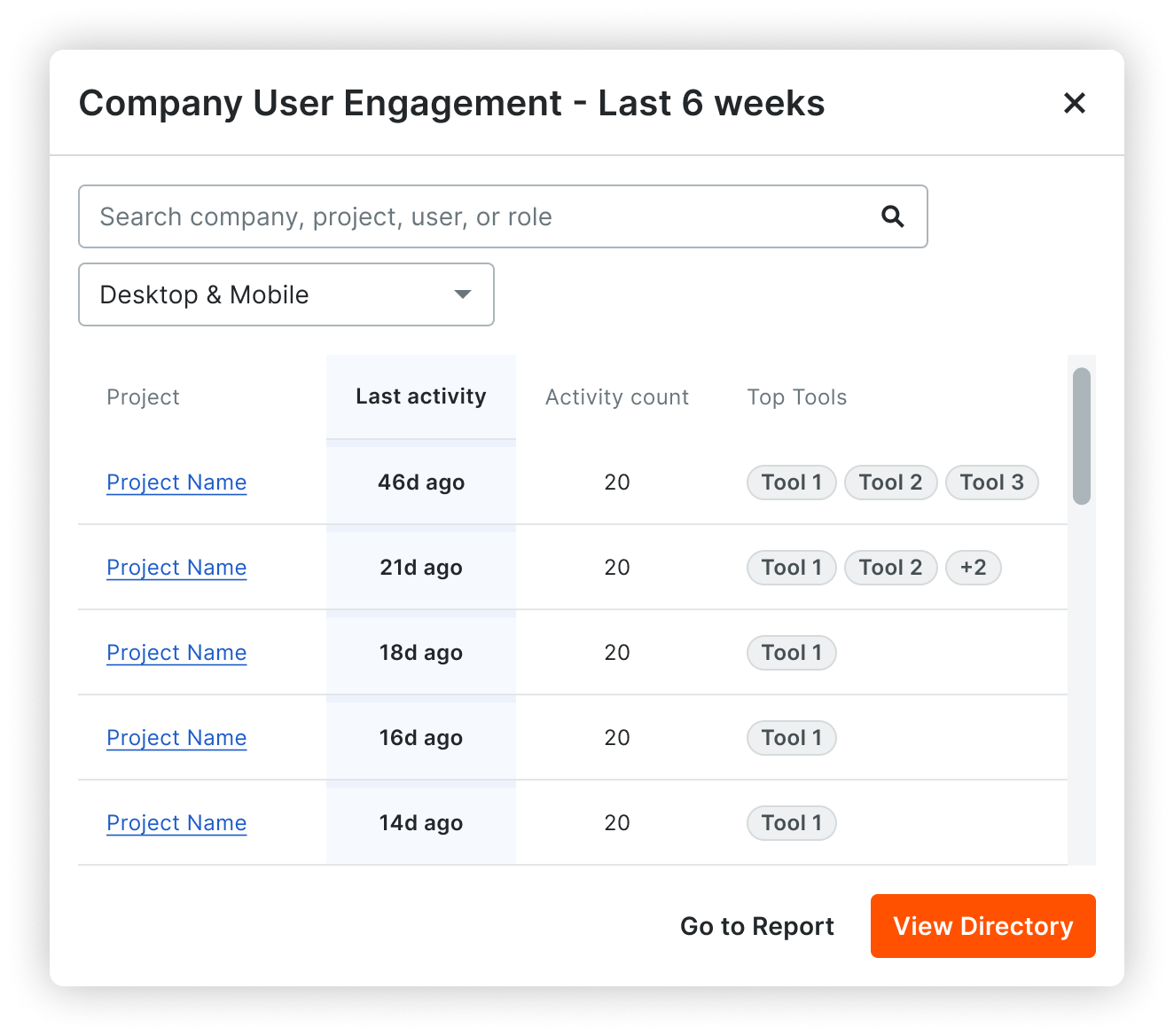Viewport: 1174px width, 1036px height.
Task: Click the table's vertical scrollbar thumb
Action: [1081, 436]
